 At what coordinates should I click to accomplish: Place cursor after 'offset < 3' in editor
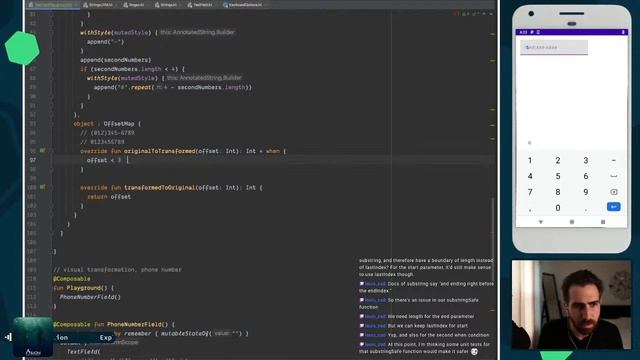click(127, 160)
